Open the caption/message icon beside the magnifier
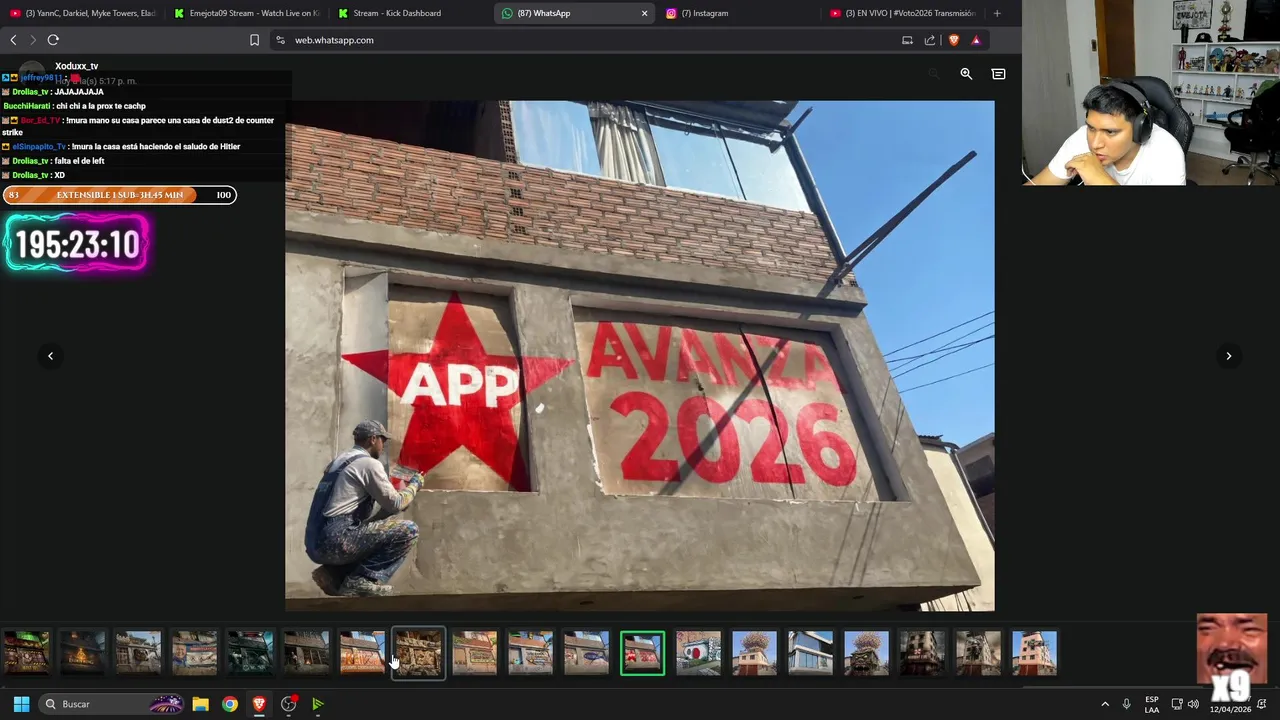 pos(998,74)
